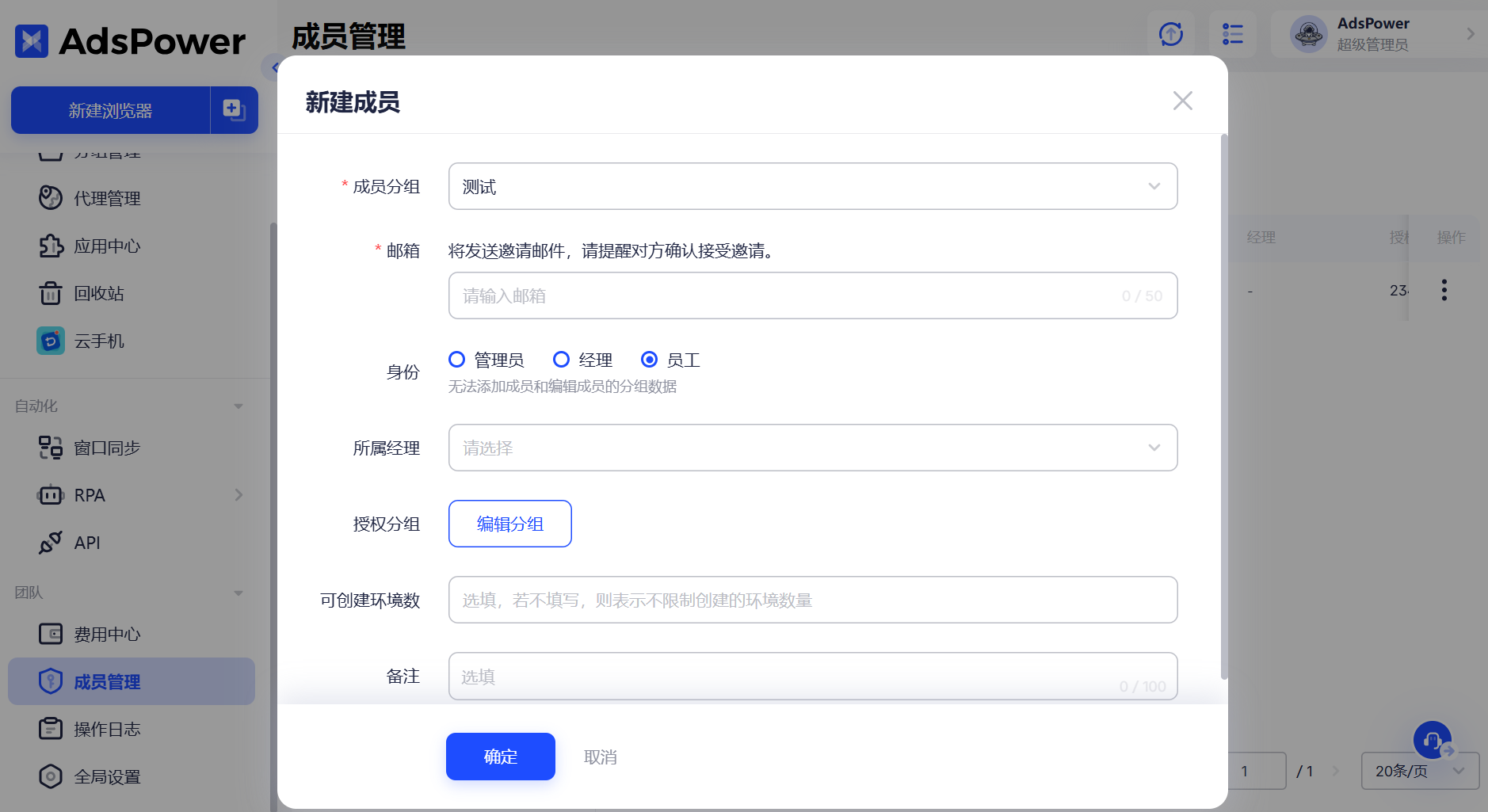Screen dimensions: 1488x812
Task: Open the 云手机 app icon
Action: (51, 341)
